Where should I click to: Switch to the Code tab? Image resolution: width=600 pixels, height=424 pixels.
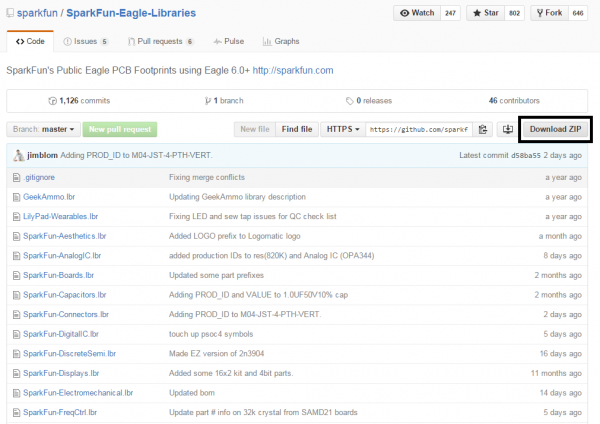(x=30, y=41)
